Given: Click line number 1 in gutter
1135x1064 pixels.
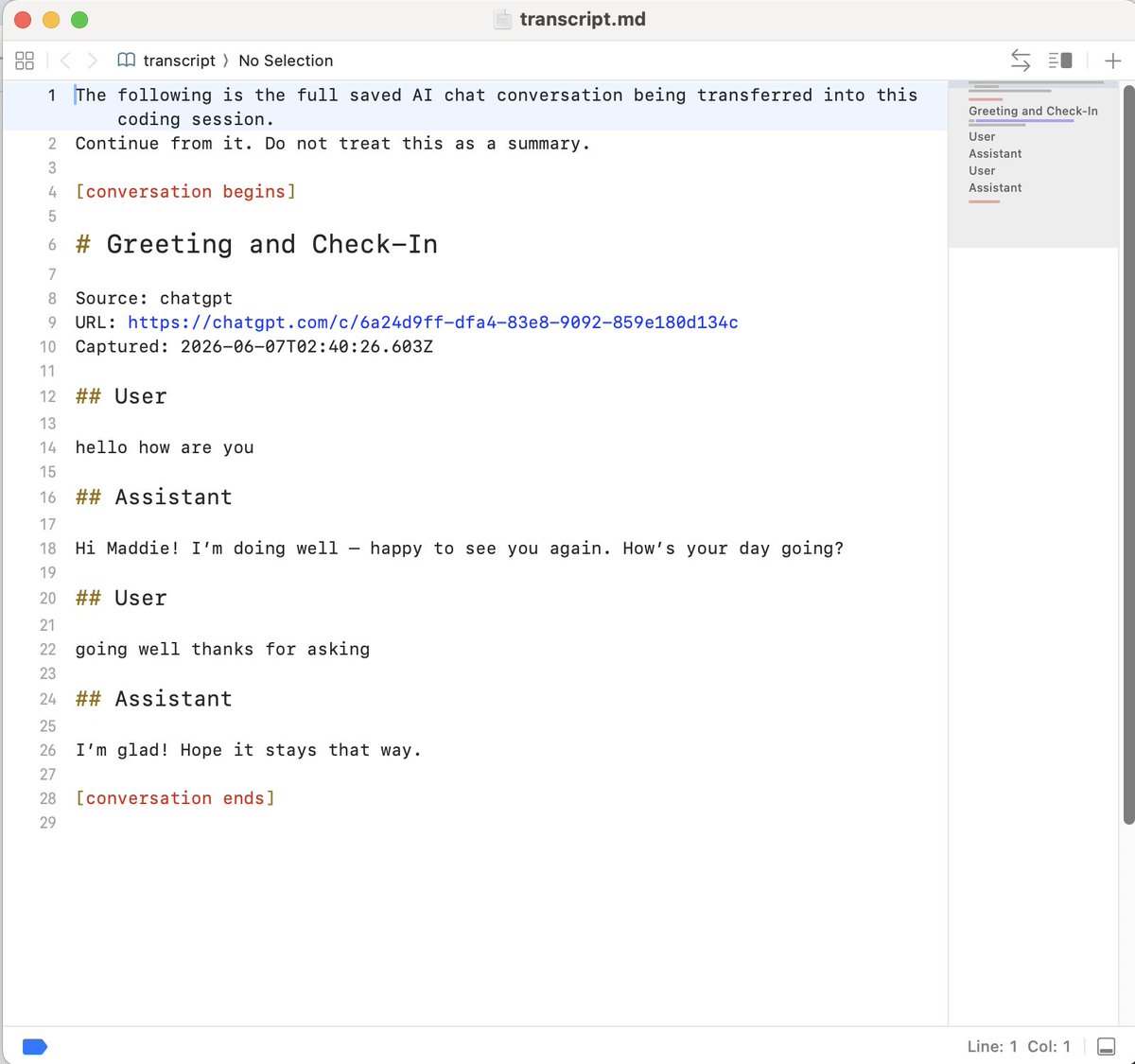Looking at the screenshot, I should [52, 96].
